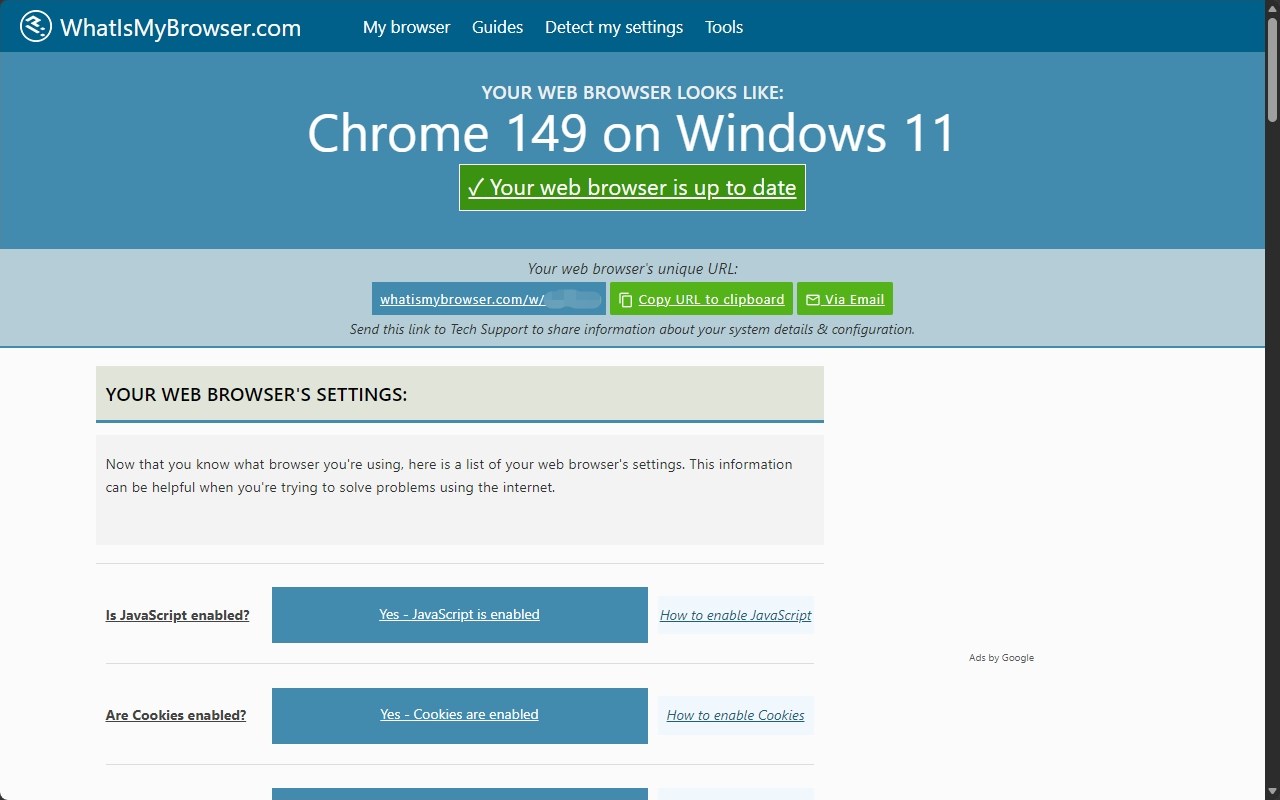Screen dimensions: 1280x800
Task: Open the whatismybrowser.com/w/ unique URL link
Action: pyautogui.click(x=489, y=299)
